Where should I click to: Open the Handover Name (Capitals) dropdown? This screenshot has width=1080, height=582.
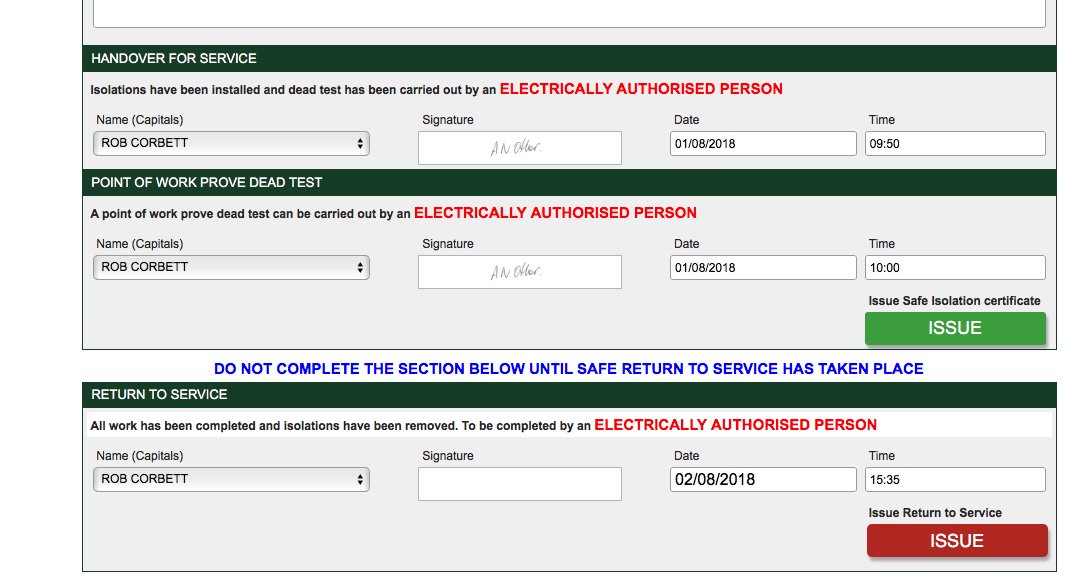tap(230, 143)
